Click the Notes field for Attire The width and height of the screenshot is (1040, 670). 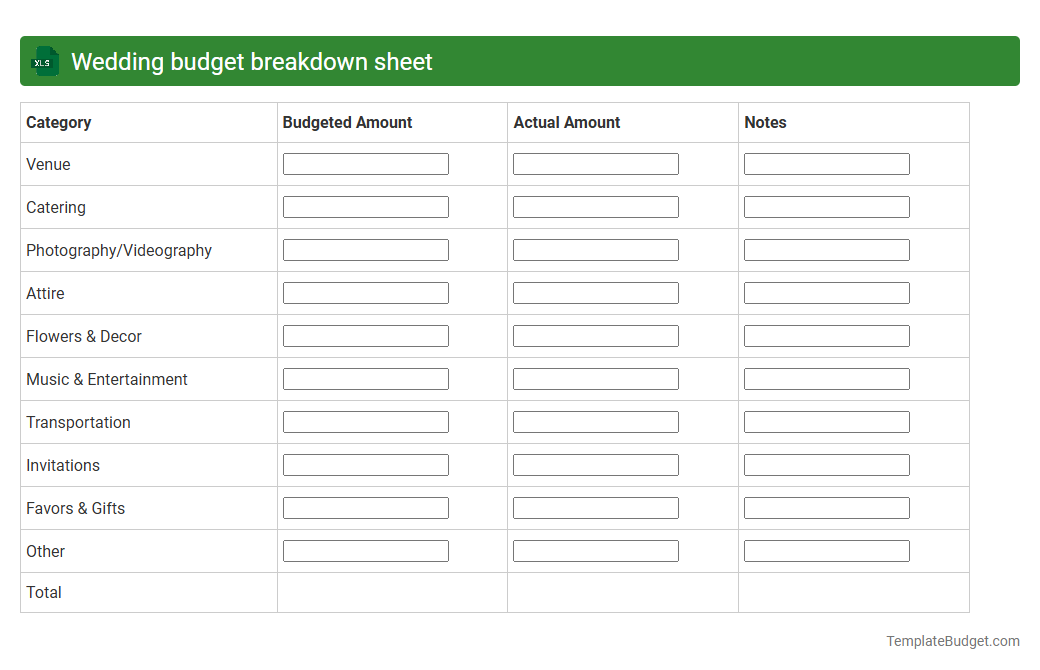coord(826,292)
